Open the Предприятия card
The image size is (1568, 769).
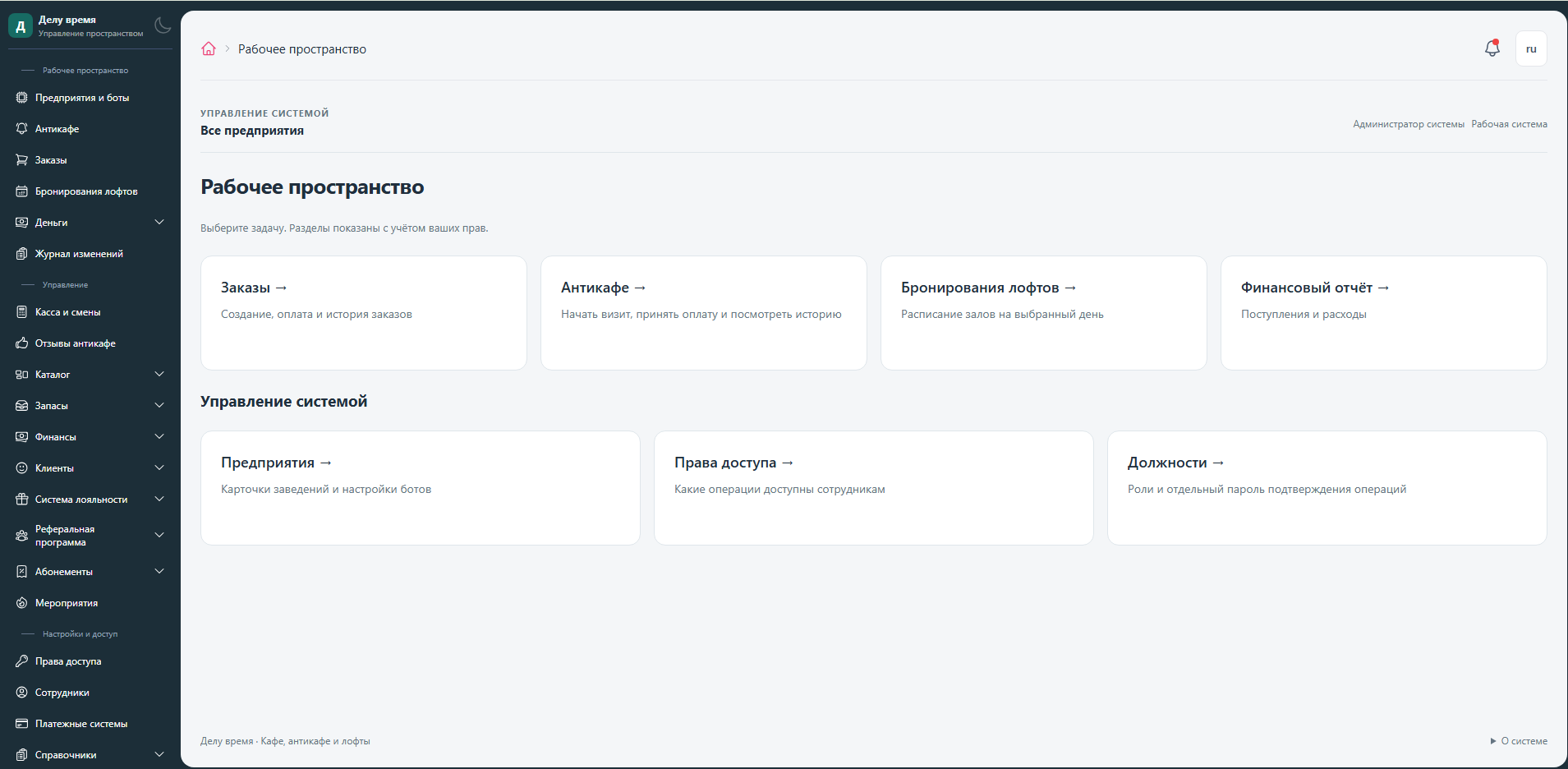tap(421, 488)
